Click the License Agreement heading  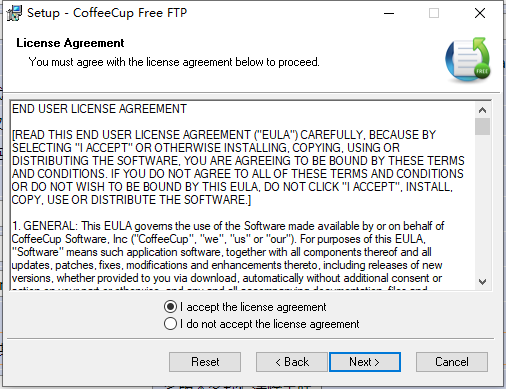[x=70, y=43]
